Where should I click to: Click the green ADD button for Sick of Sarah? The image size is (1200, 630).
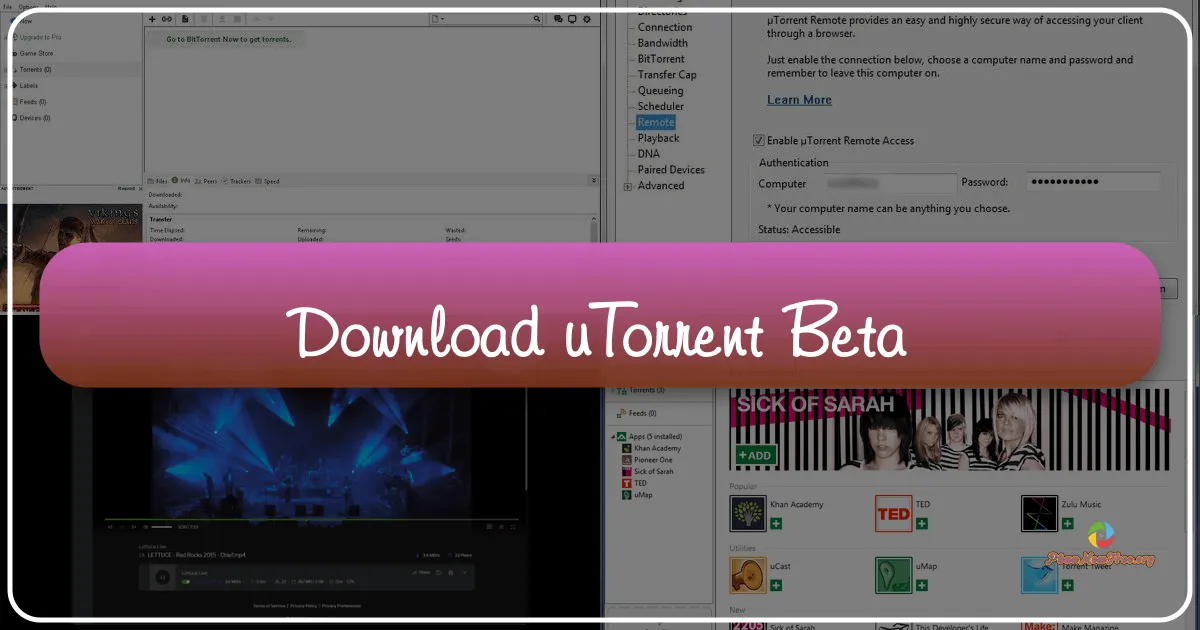[756, 455]
